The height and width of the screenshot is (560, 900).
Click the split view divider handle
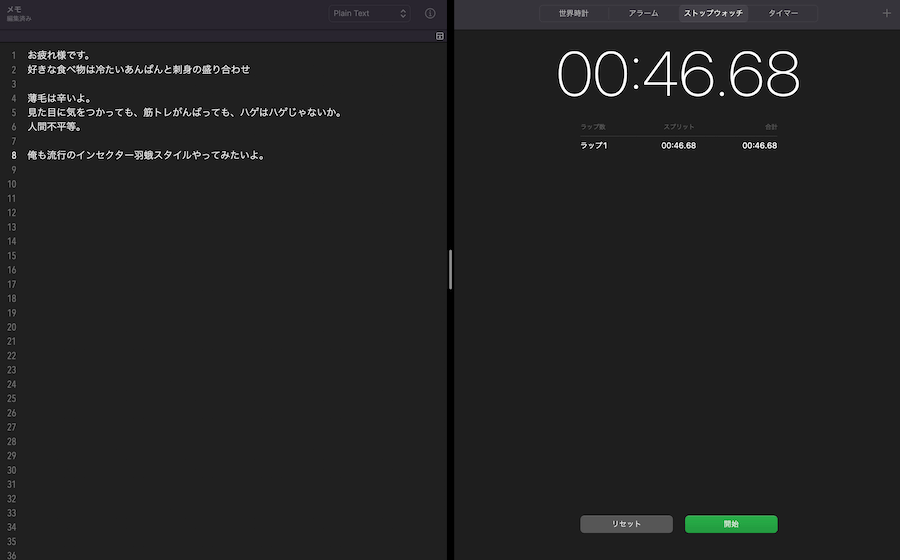pyautogui.click(x=451, y=270)
